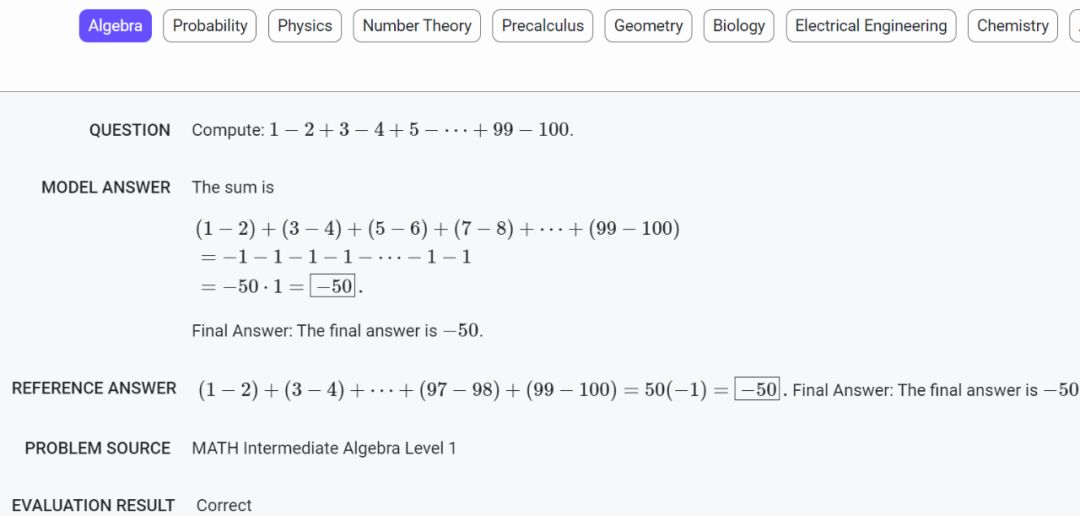
Task: Switch to Precalculus examples
Action: coord(543,26)
